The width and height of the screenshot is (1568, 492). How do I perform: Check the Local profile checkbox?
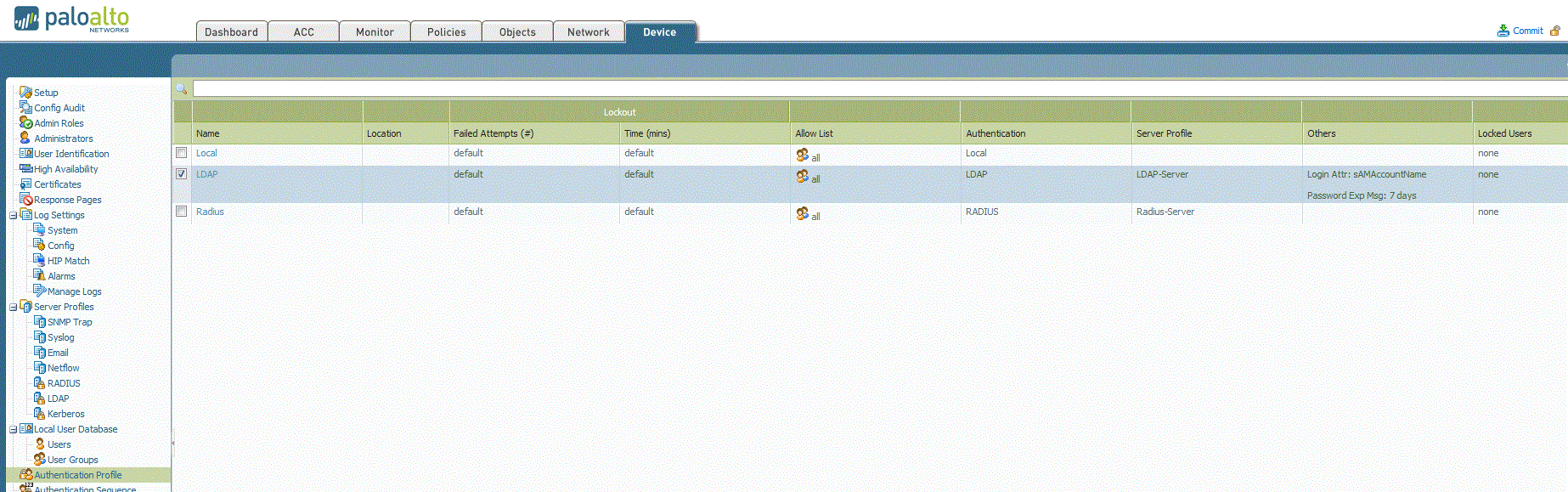tap(181, 153)
